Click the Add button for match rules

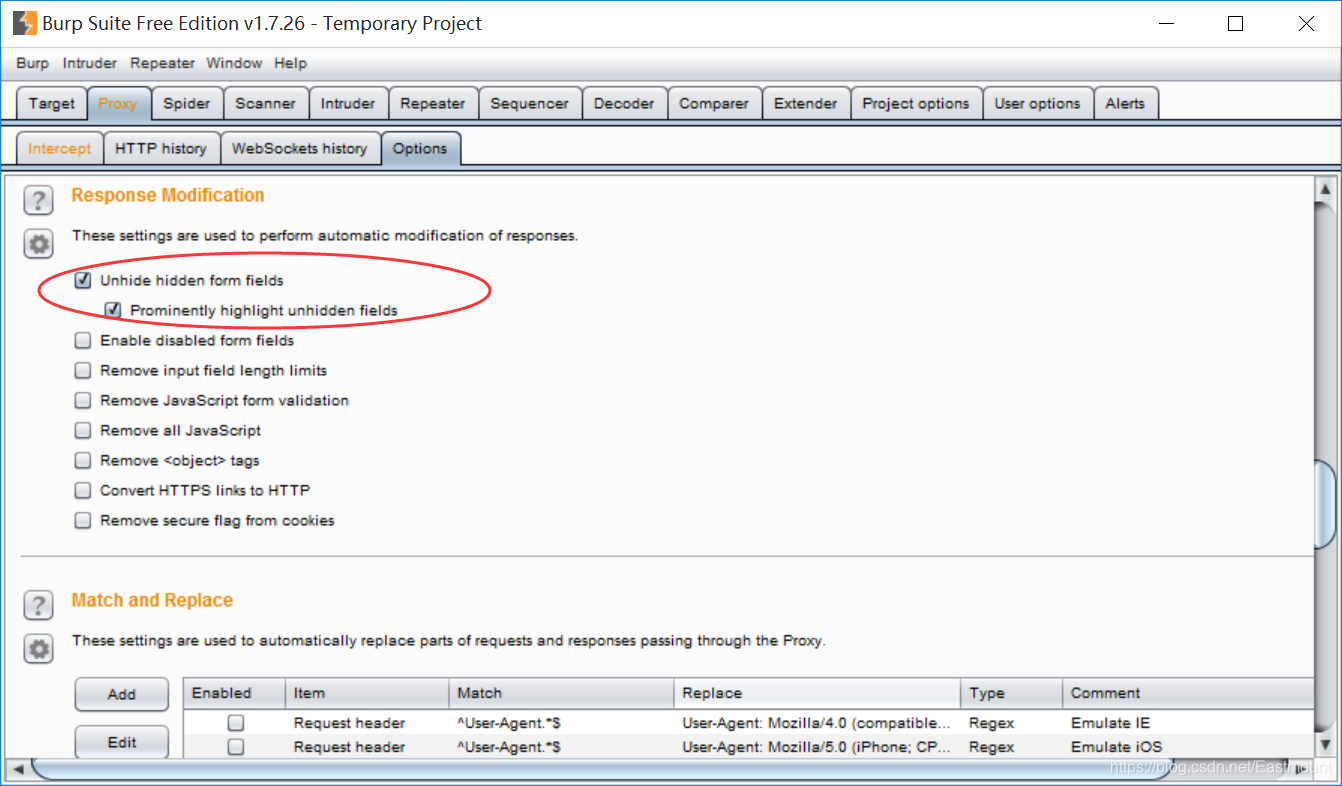(x=122, y=694)
